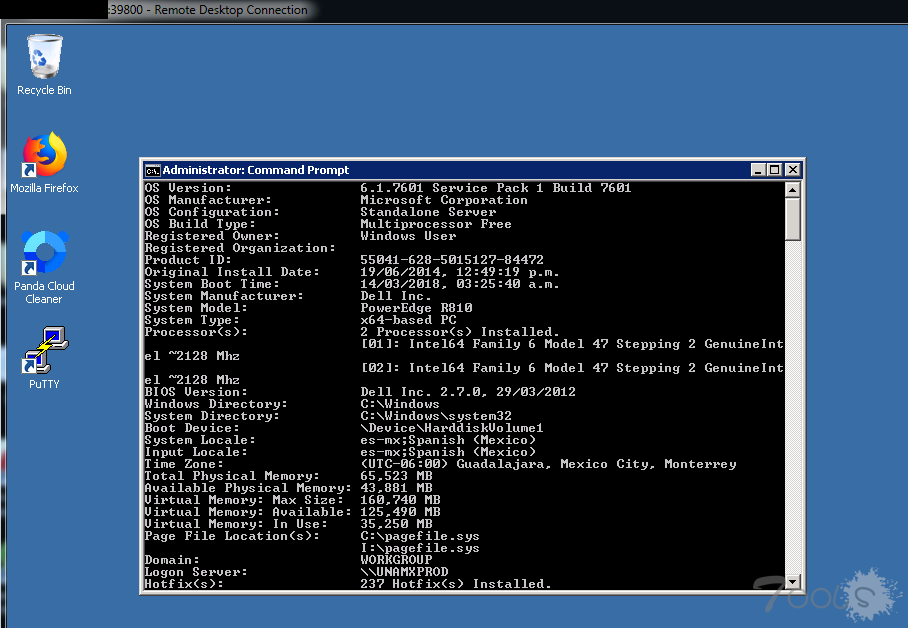Click the boot time '14/03/2018, 03:25:40 a.m.'
This screenshot has width=908, height=628.
tap(460, 284)
